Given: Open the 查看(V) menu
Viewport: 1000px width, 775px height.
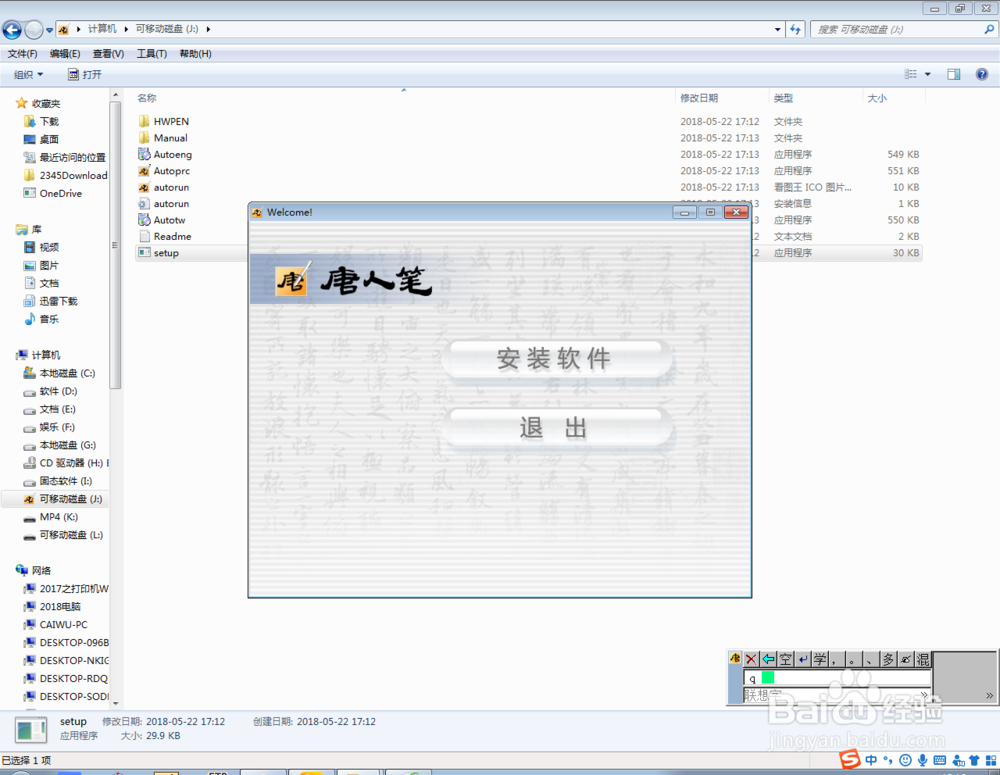Looking at the screenshot, I should tap(108, 54).
